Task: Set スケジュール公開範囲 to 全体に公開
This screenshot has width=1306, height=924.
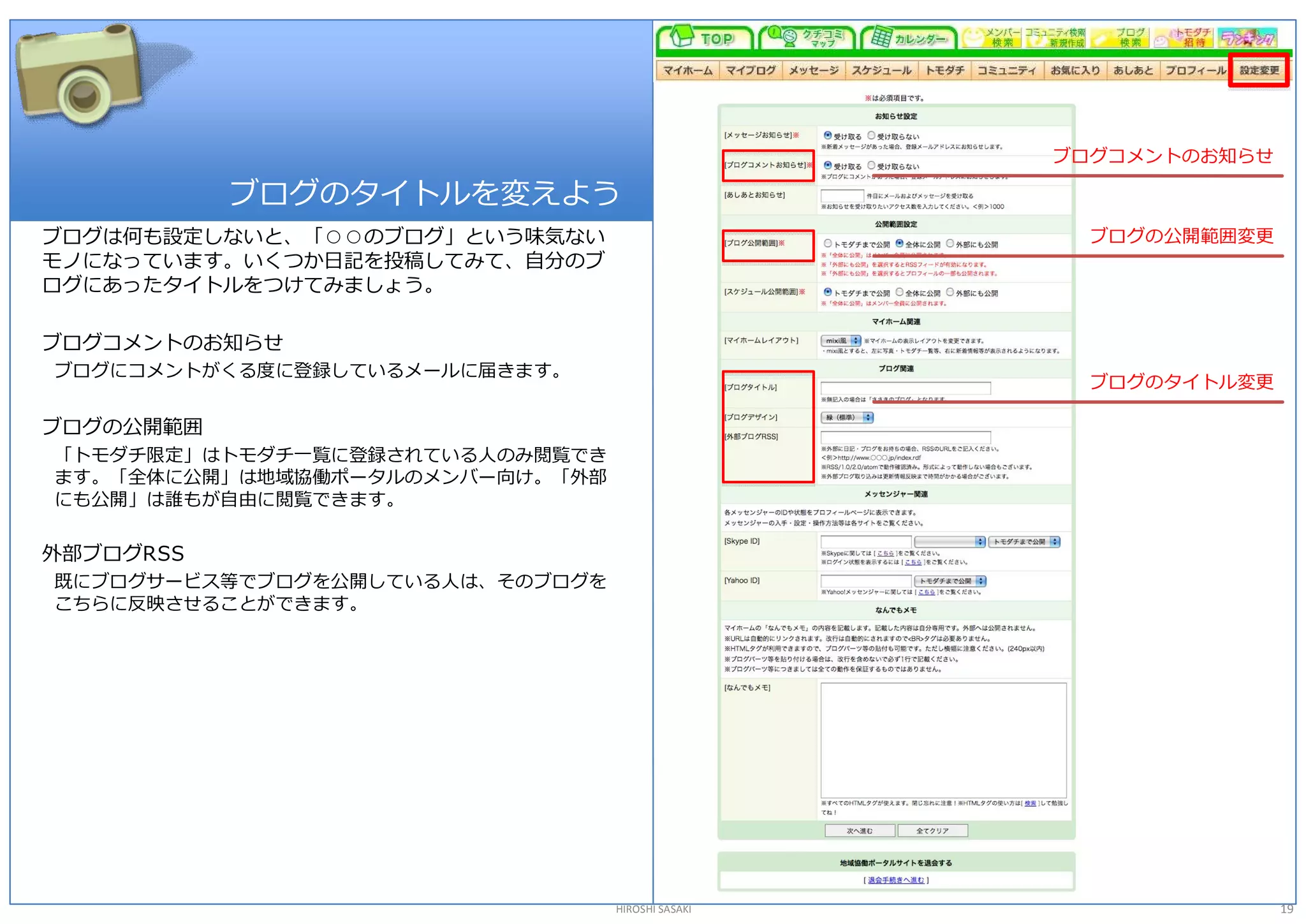Action: click(x=899, y=292)
